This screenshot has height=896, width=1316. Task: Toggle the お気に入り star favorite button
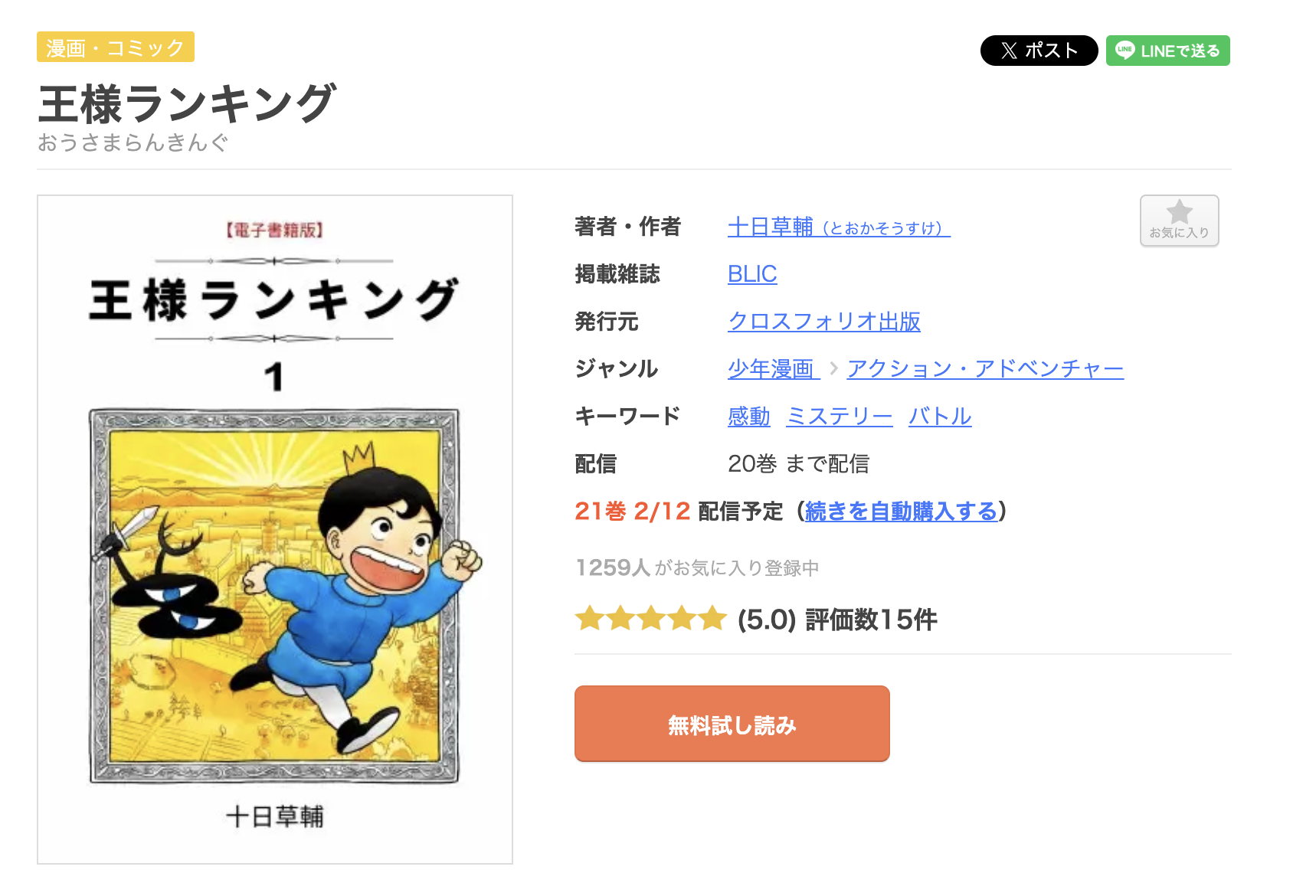1179,221
